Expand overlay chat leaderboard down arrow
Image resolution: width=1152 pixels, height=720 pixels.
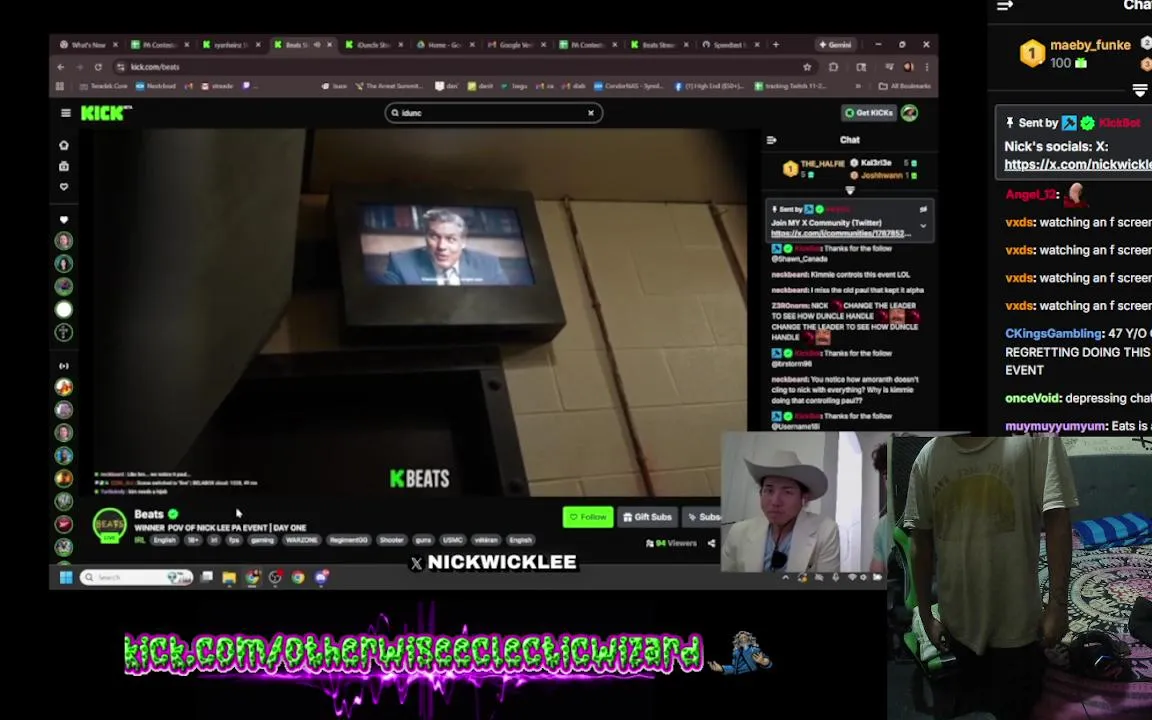tap(1140, 90)
